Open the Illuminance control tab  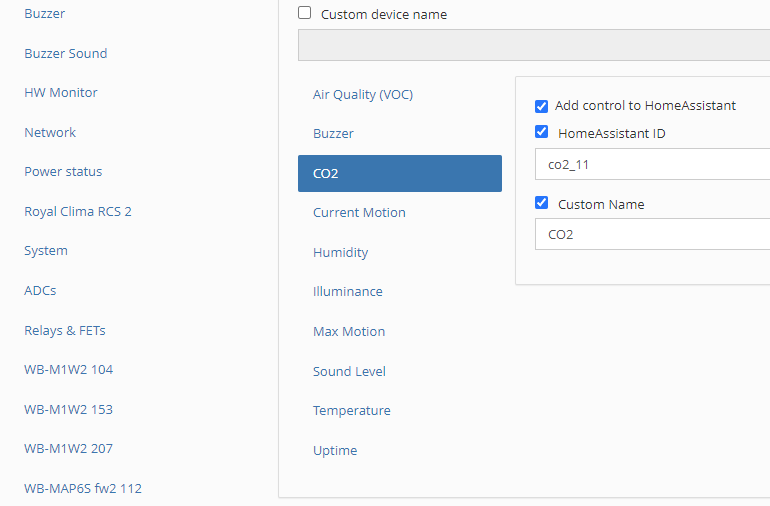(x=347, y=292)
